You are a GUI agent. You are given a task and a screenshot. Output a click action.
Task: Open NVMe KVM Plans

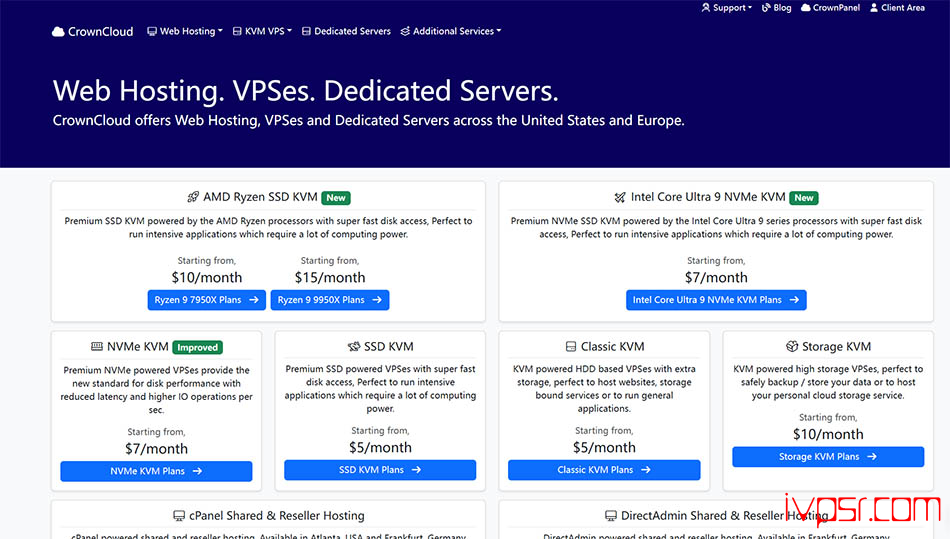pyautogui.click(x=156, y=471)
